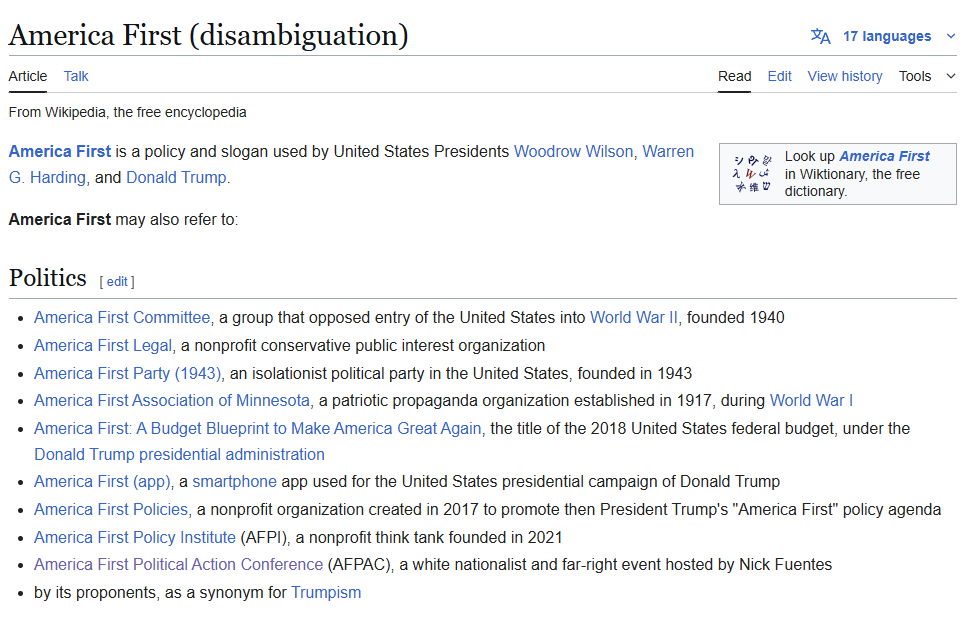Click text 'a nonprofit conservative public interest organization'
This screenshot has width=968, height=618.
[363, 346]
